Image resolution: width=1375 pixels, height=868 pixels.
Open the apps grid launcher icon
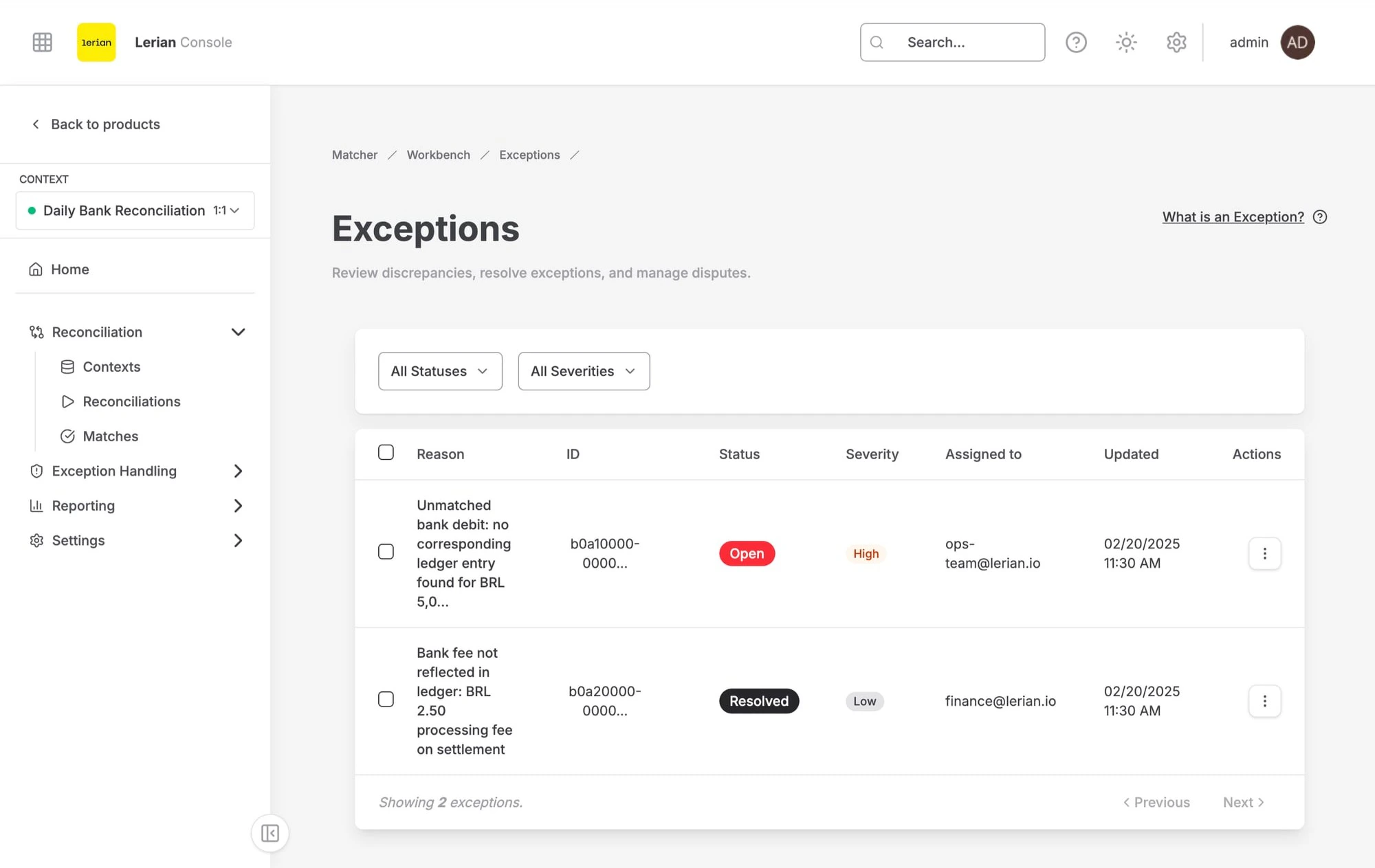click(43, 43)
